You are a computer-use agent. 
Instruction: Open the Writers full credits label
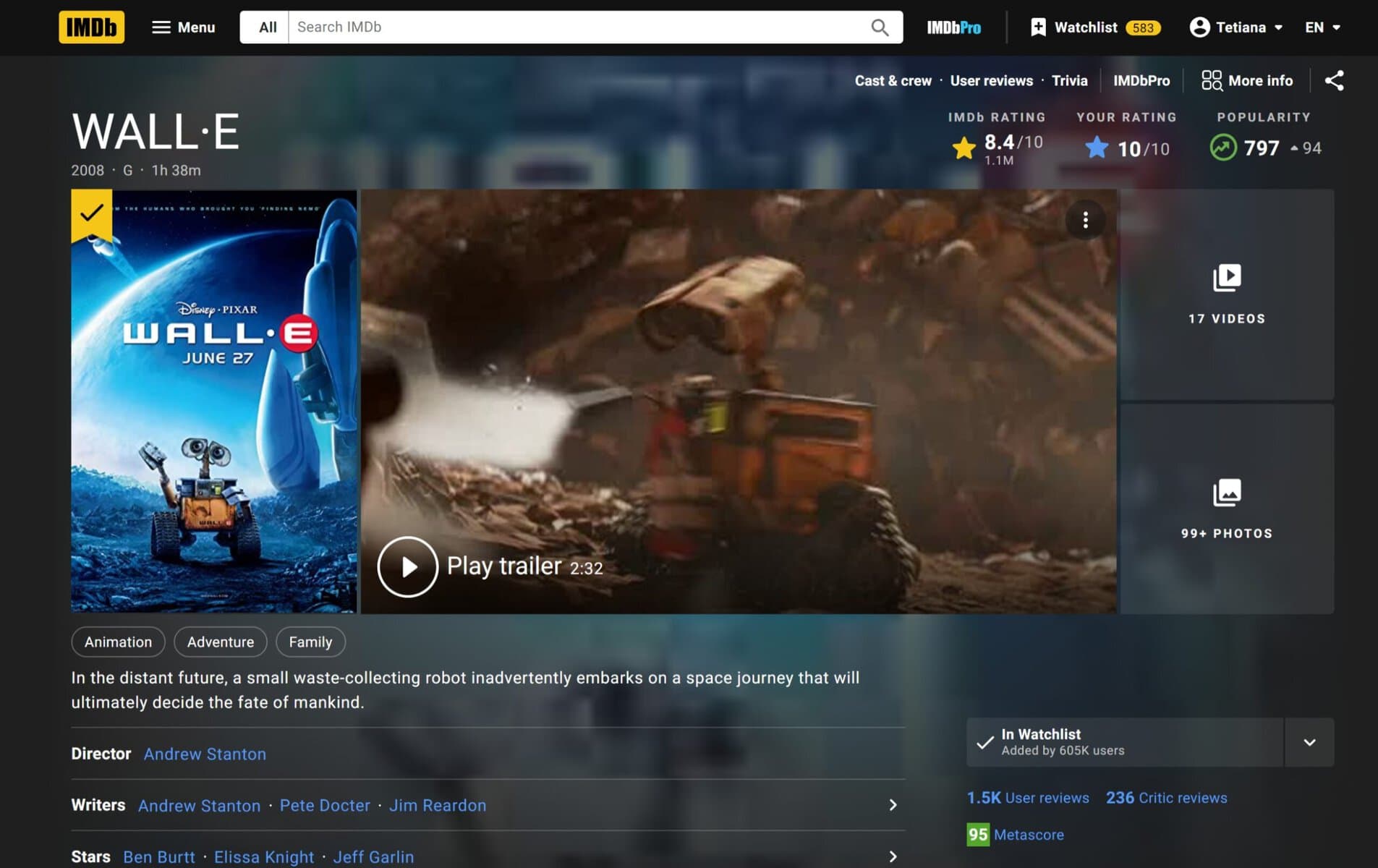coord(98,805)
